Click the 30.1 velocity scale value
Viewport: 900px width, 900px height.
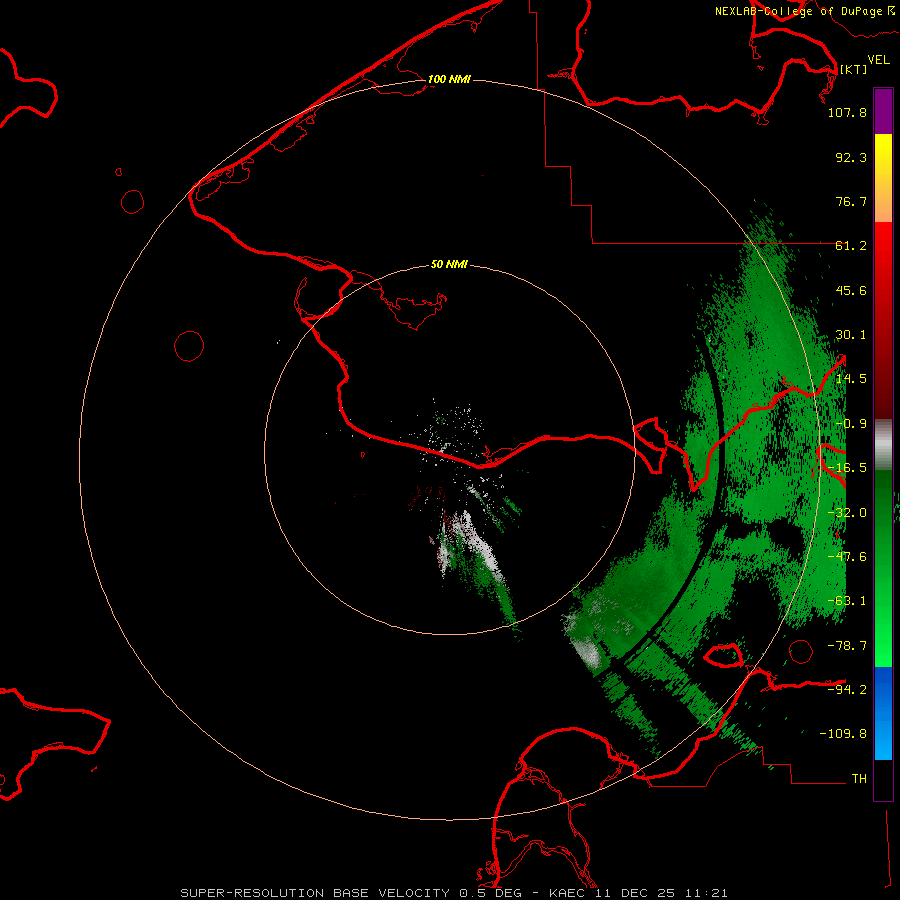851,335
